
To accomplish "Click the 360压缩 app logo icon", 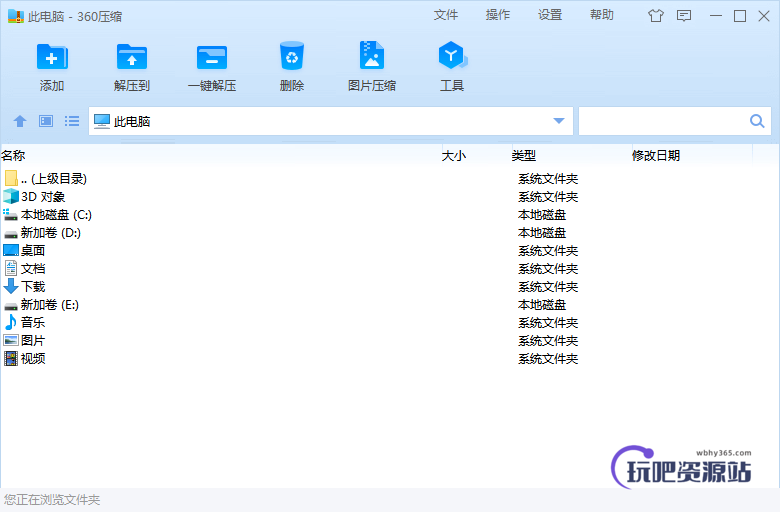I will (15, 16).
